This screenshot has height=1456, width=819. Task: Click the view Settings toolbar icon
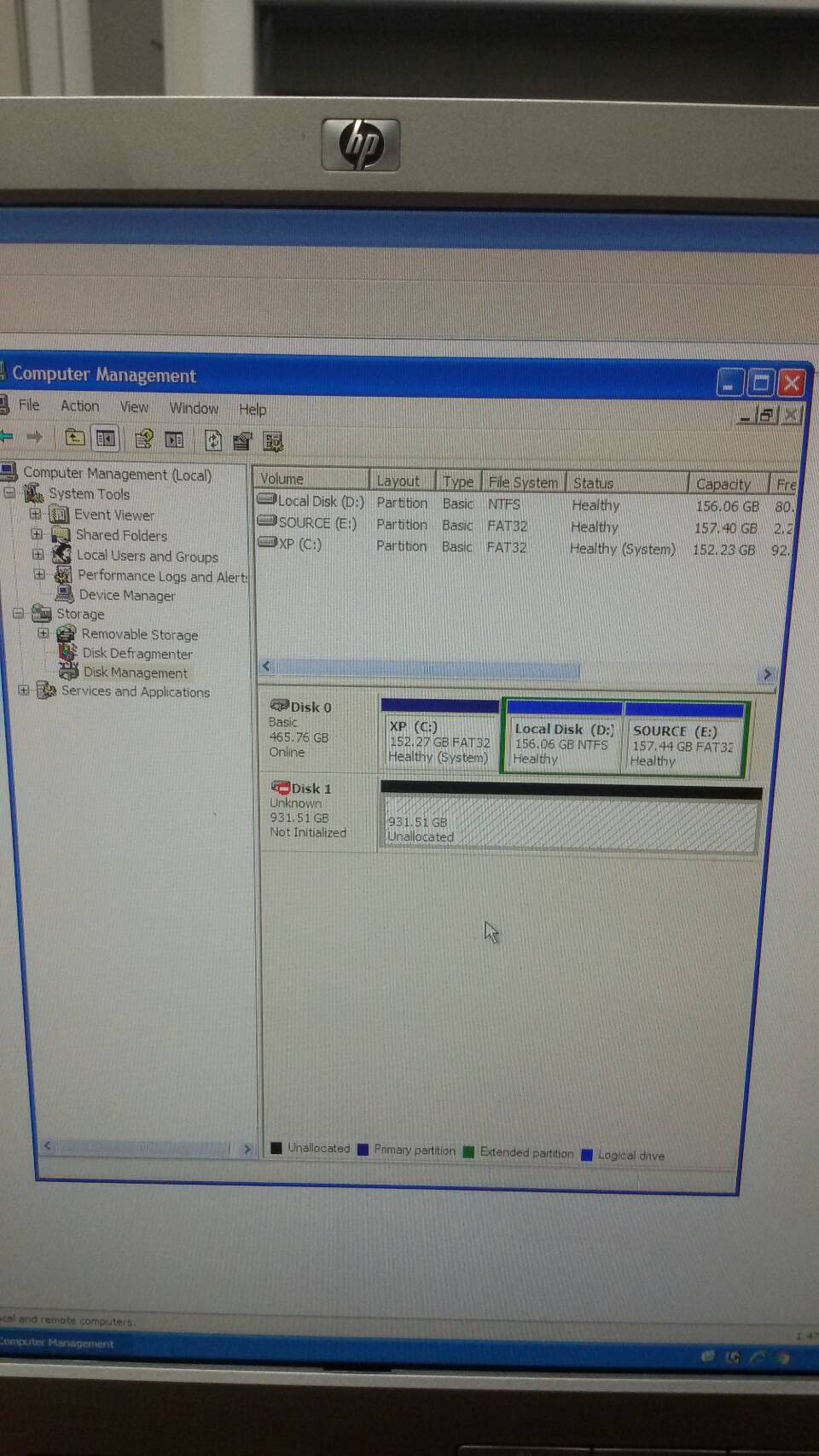273,442
